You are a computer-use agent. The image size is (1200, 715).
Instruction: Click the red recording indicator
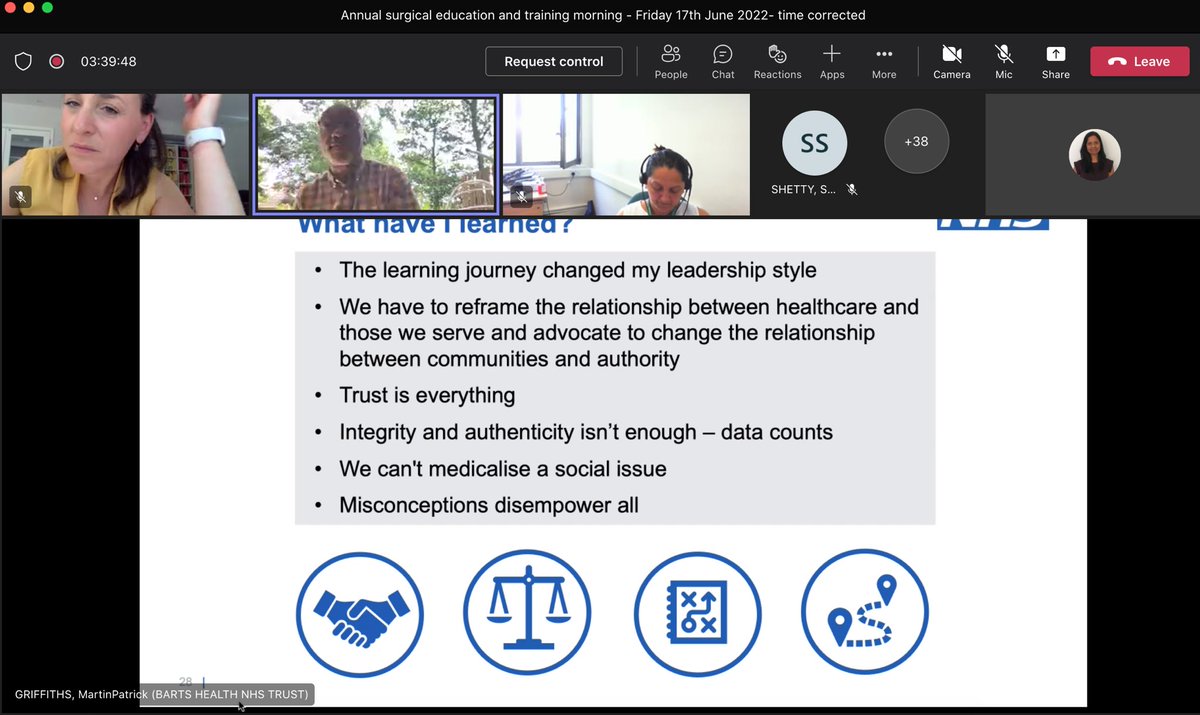coord(57,61)
